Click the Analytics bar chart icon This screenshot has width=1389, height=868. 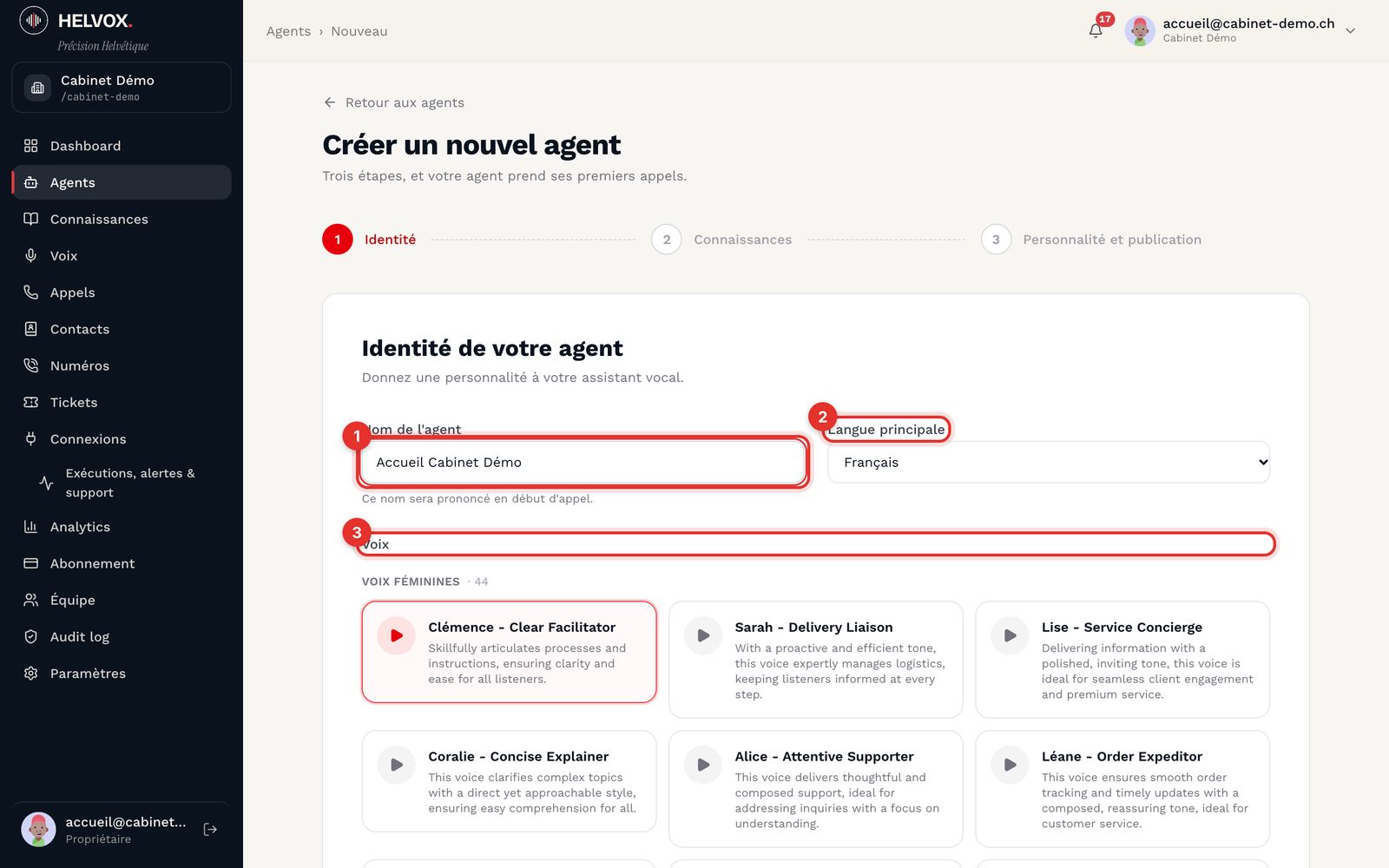31,527
